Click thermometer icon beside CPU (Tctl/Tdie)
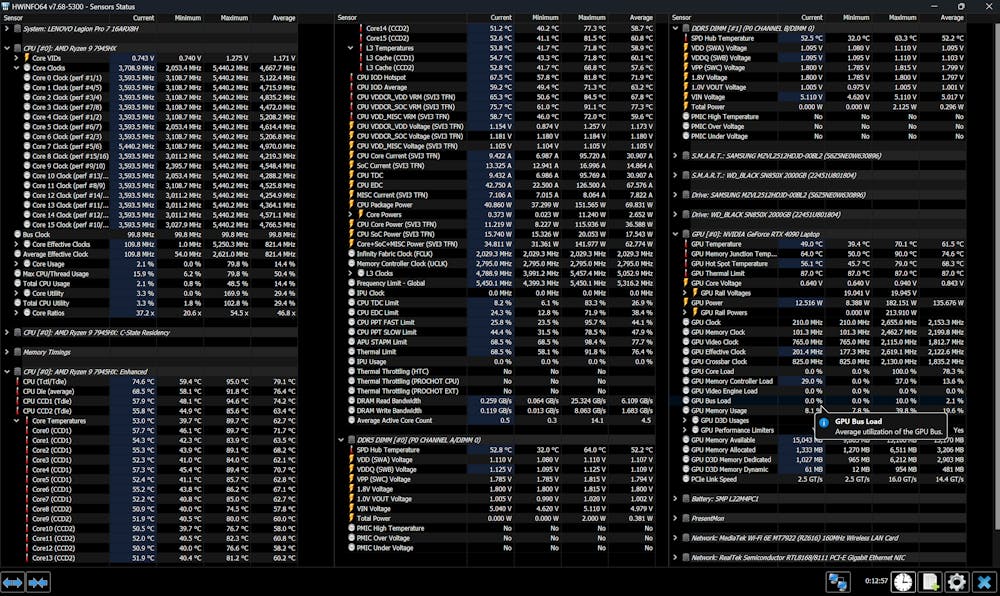Screen dimensions: 1000x596 (x=17, y=382)
